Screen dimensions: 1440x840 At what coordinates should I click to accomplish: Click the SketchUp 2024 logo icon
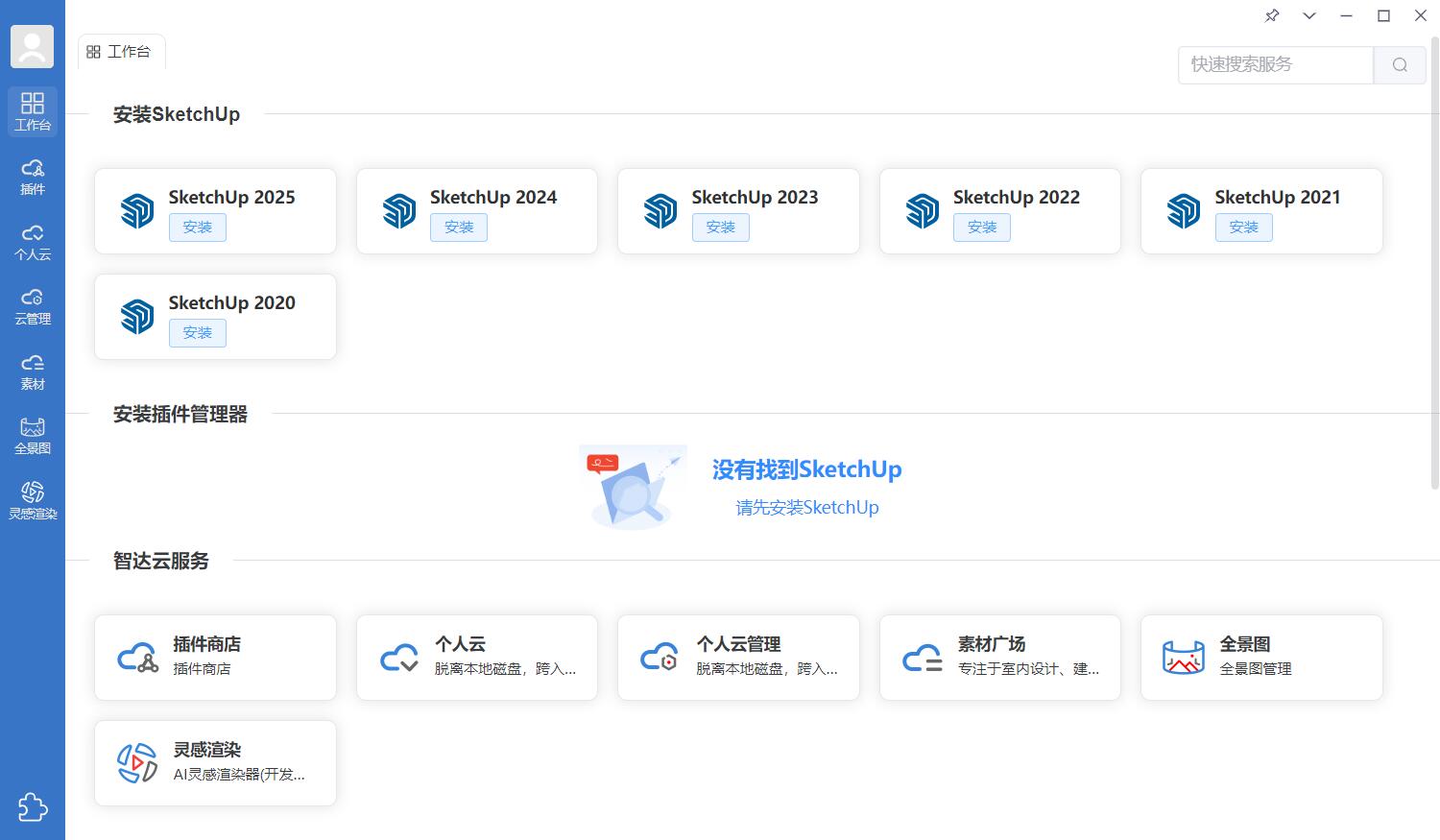(399, 211)
